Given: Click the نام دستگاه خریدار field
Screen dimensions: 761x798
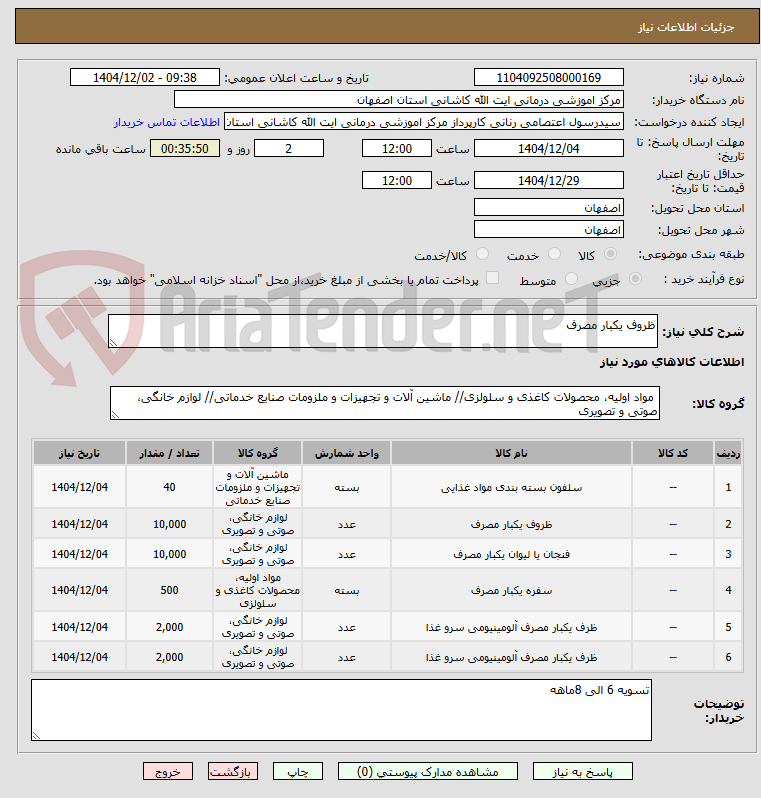Looking at the screenshot, I should [x=399, y=100].
